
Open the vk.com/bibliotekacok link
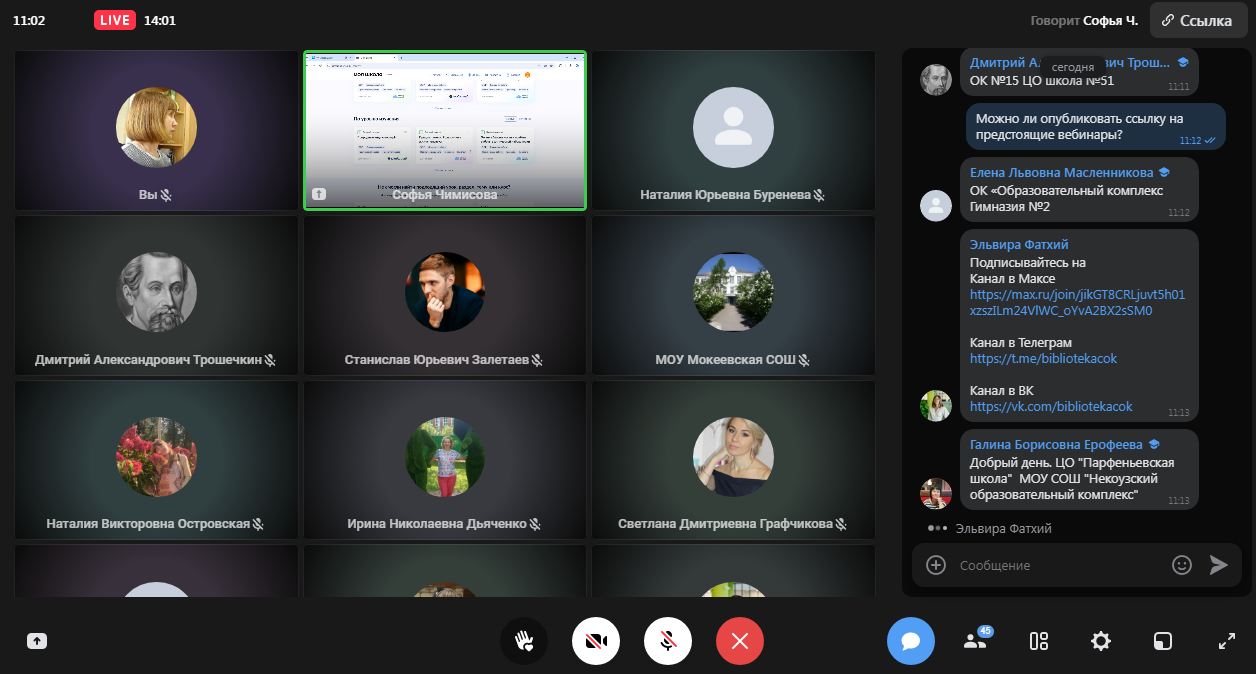(x=1051, y=406)
